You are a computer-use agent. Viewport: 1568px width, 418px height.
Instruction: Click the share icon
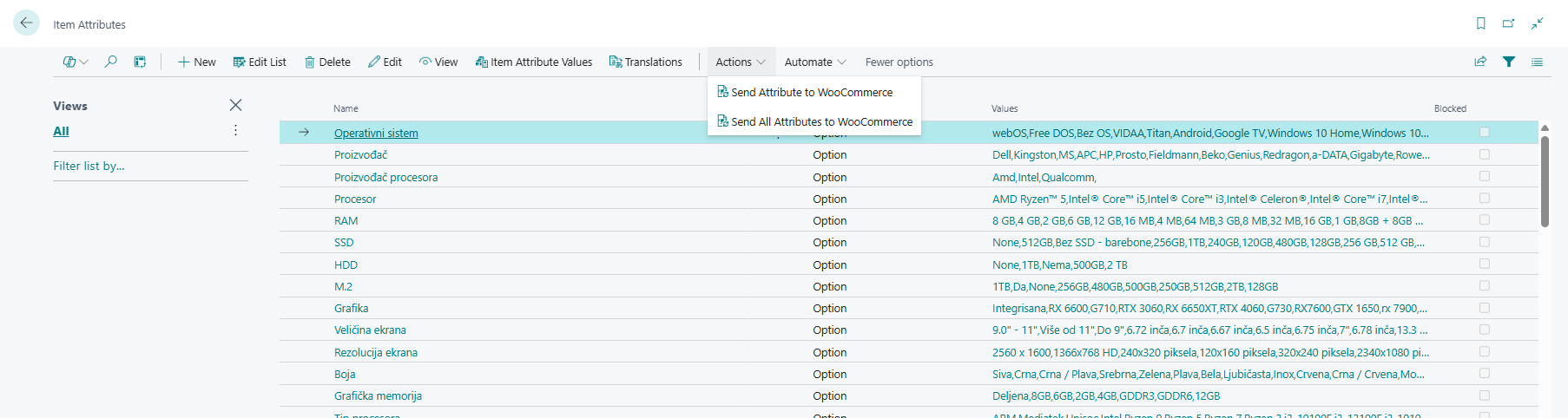click(x=1480, y=62)
